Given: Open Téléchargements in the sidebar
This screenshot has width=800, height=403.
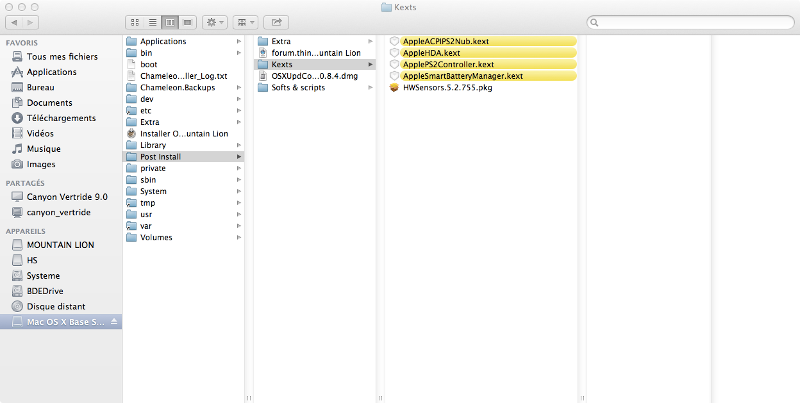Looking at the screenshot, I should 61,118.
